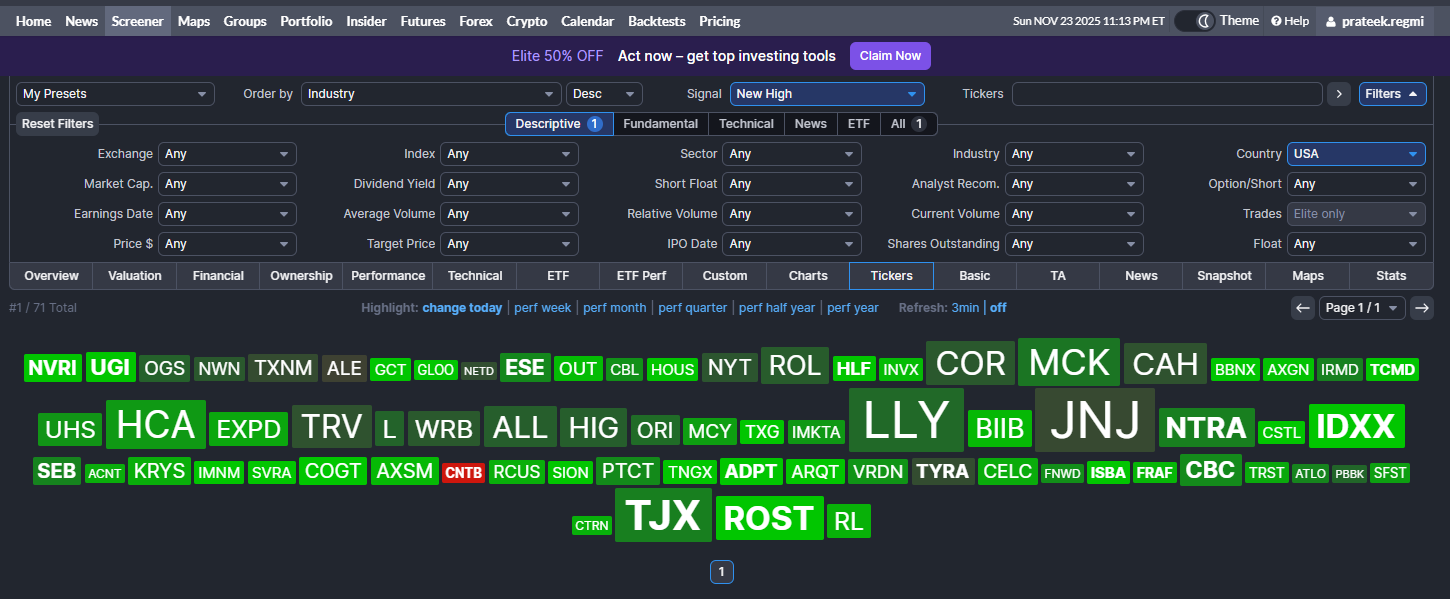The height and width of the screenshot is (599, 1450).
Task: Switch to the Charts view tab
Action: tap(808, 276)
